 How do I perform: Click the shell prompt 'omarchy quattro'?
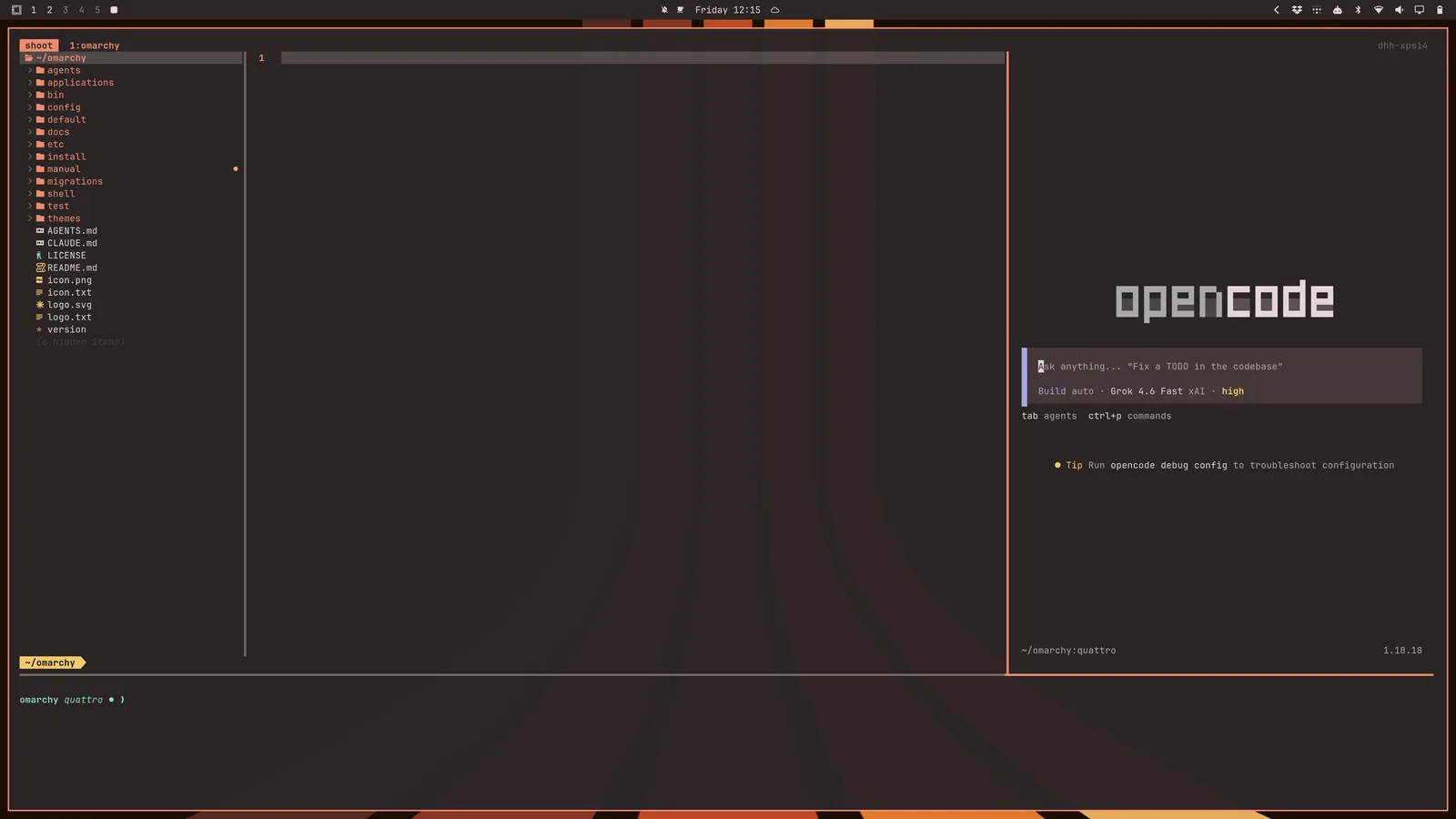pyautogui.click(x=61, y=700)
